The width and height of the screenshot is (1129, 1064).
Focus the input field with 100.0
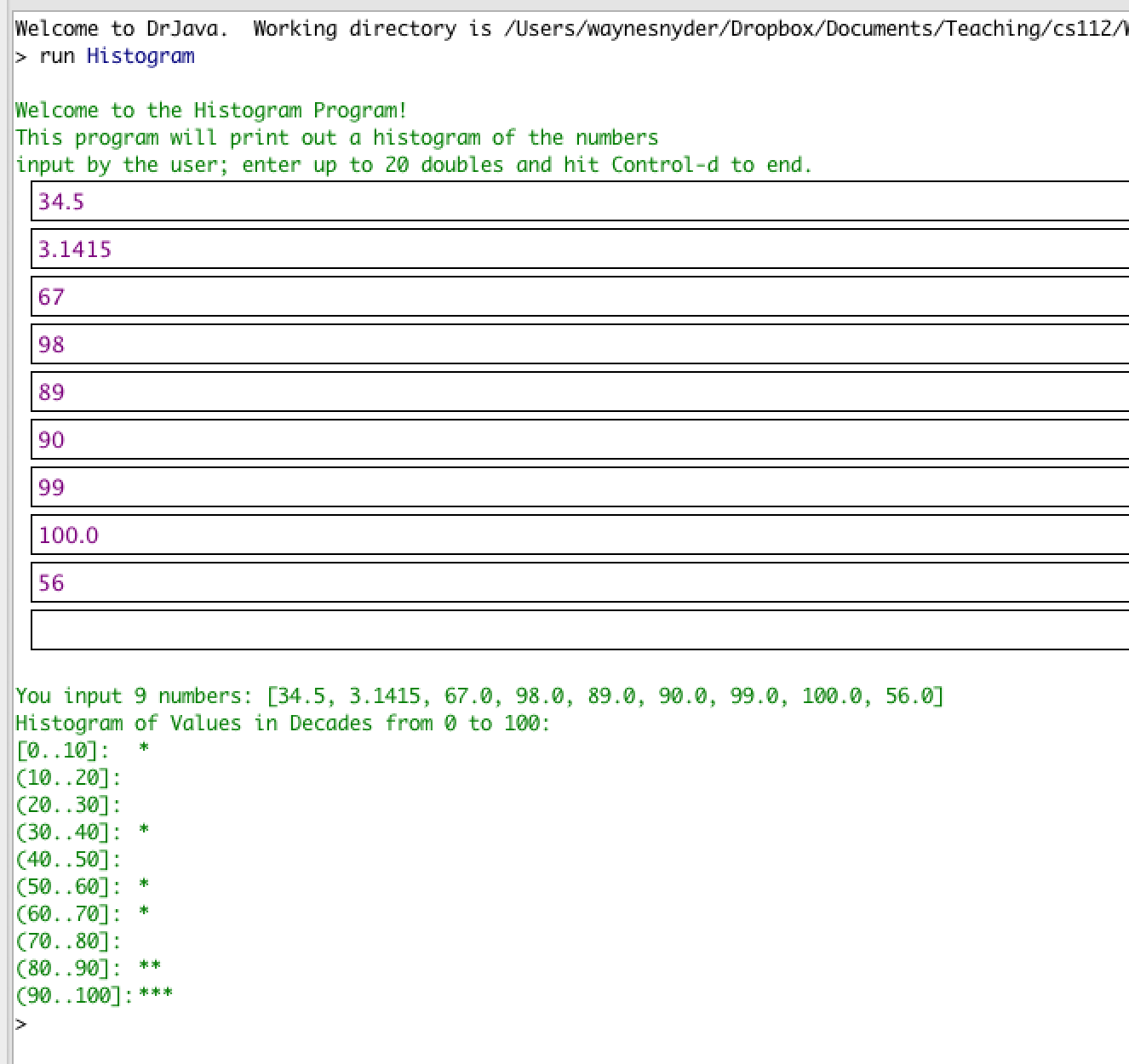point(579,535)
